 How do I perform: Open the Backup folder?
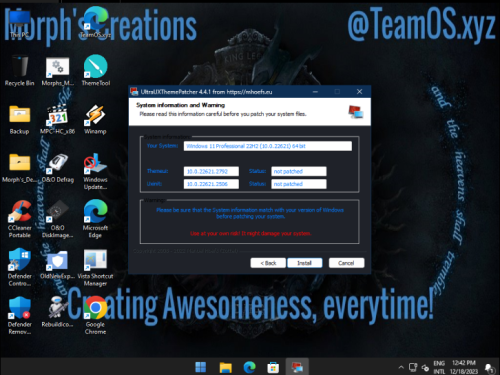[19, 119]
